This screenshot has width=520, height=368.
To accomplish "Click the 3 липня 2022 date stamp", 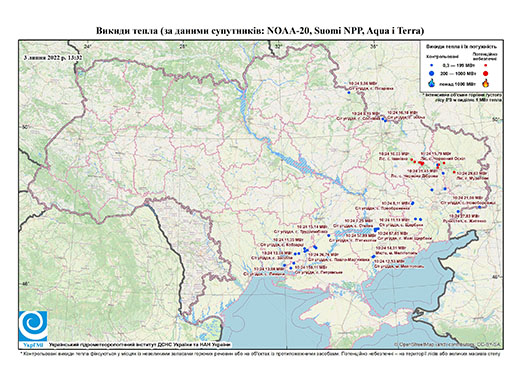I will (53, 57).
